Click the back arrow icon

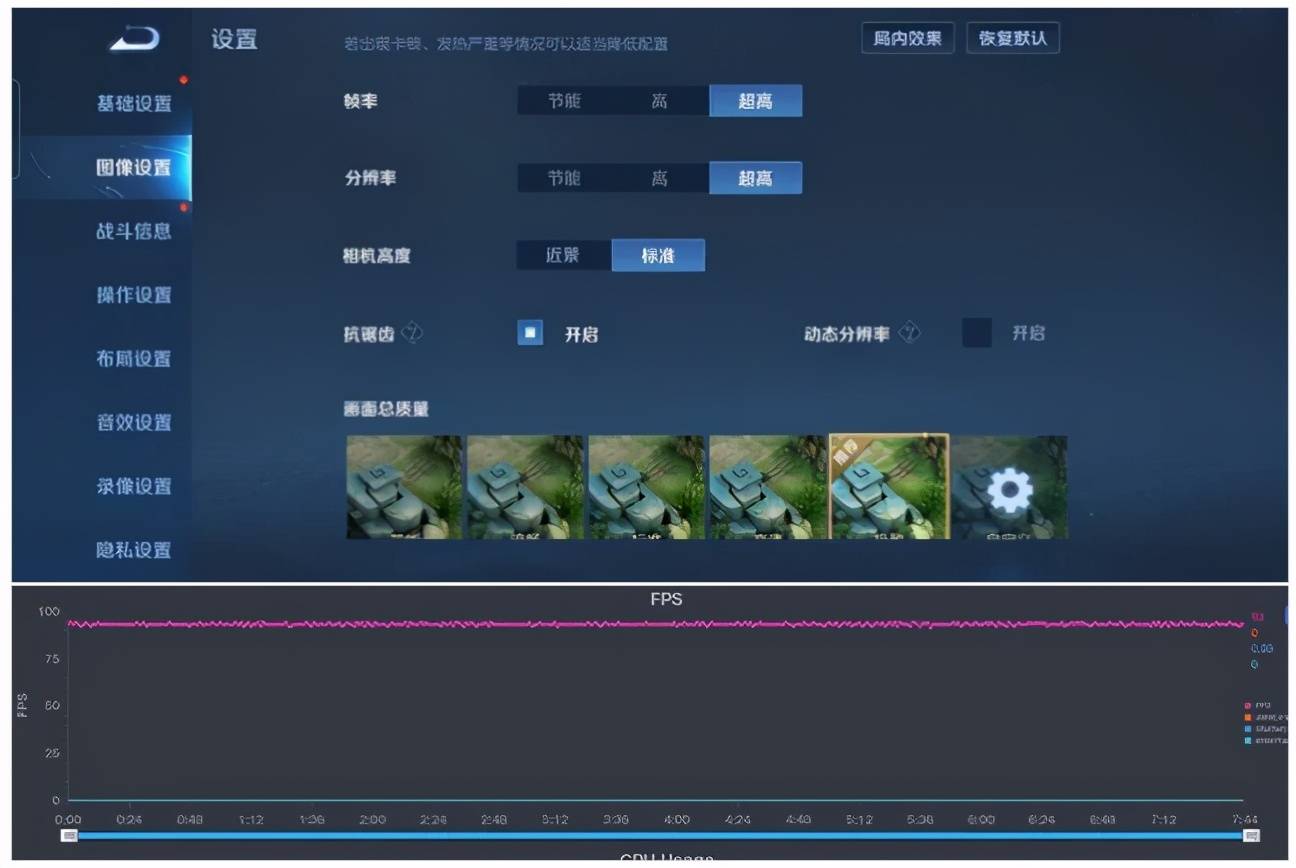point(135,39)
